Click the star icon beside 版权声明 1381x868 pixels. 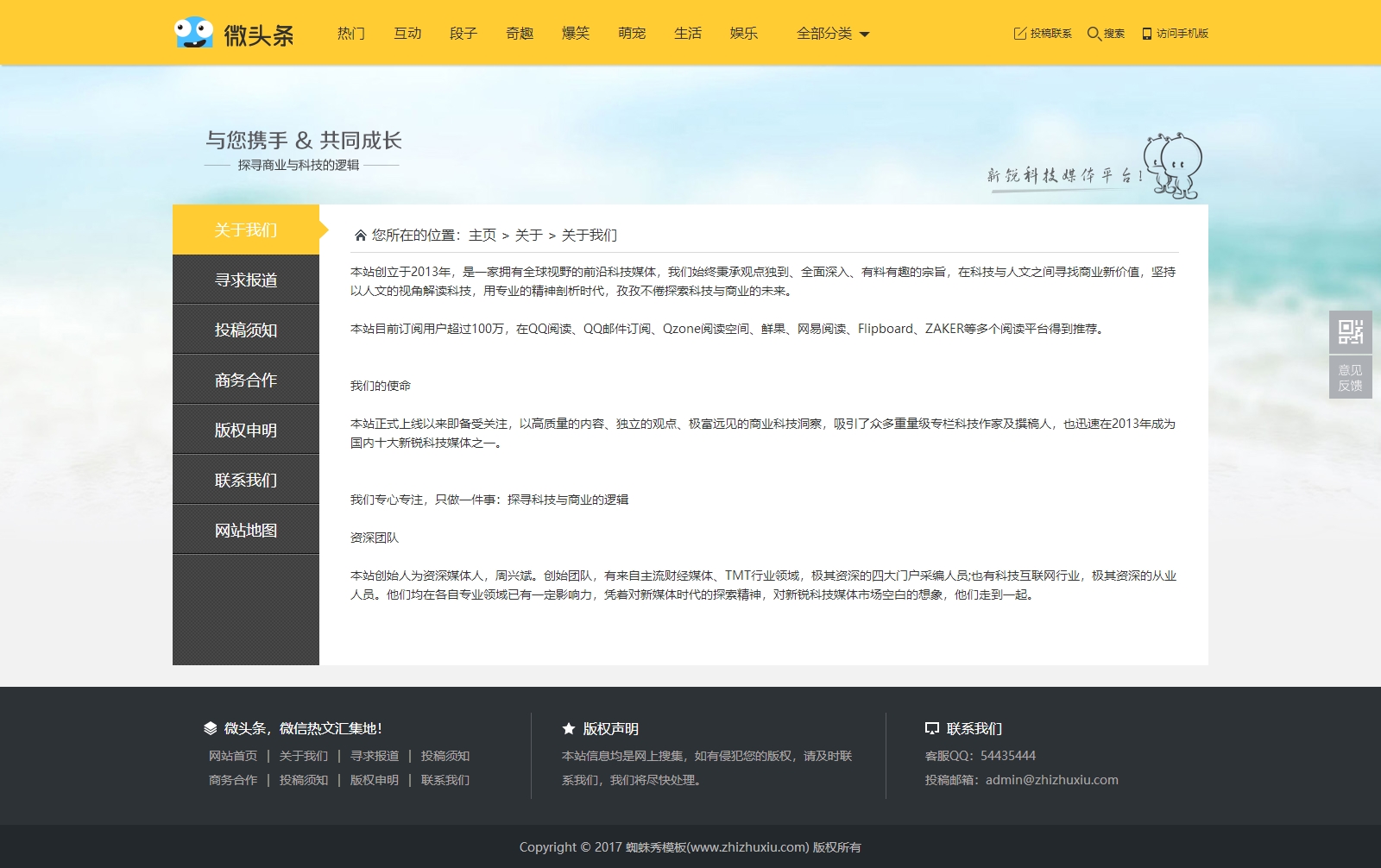pyautogui.click(x=568, y=729)
